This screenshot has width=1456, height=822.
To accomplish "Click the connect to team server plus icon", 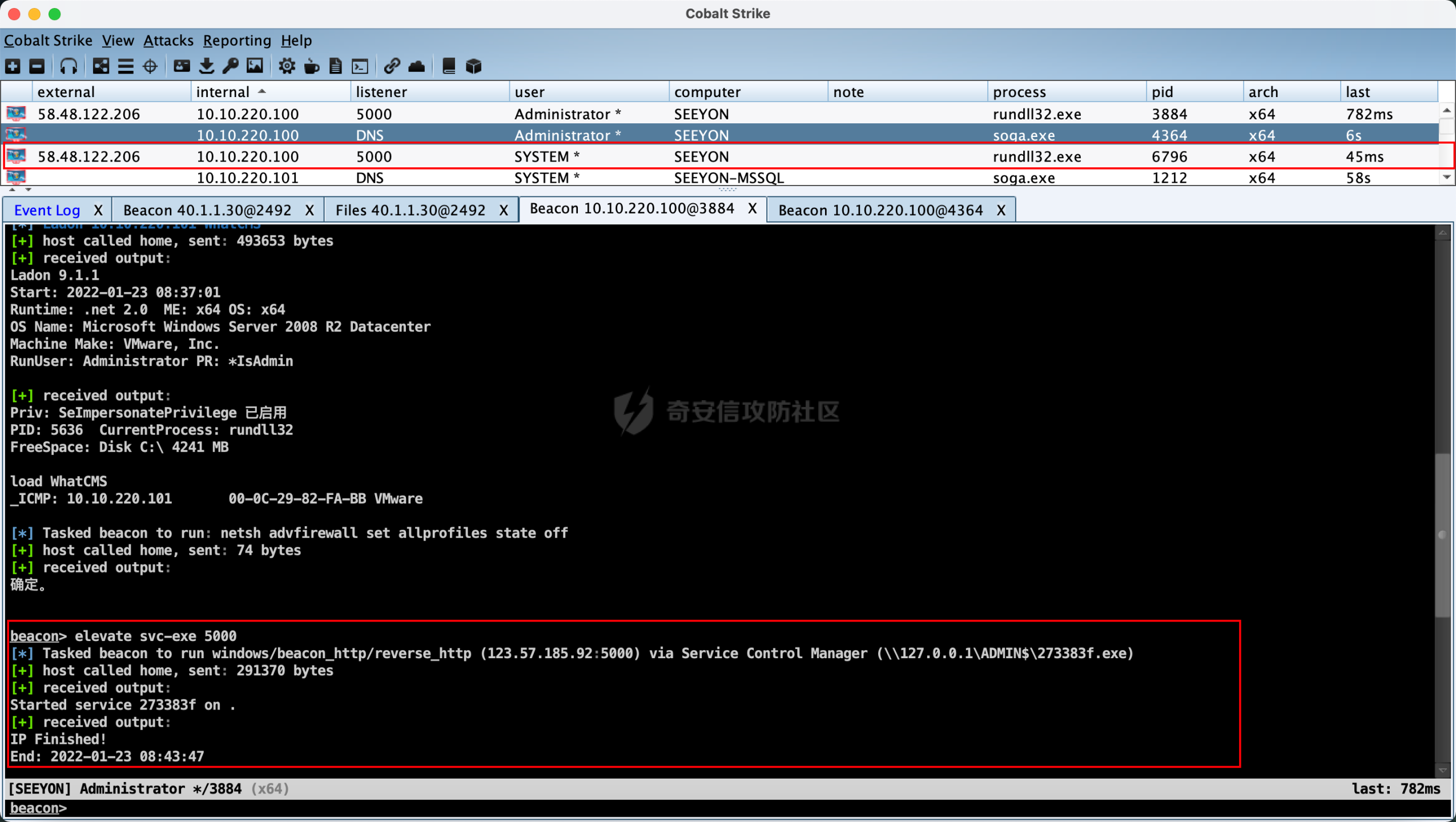I will pyautogui.click(x=13, y=66).
